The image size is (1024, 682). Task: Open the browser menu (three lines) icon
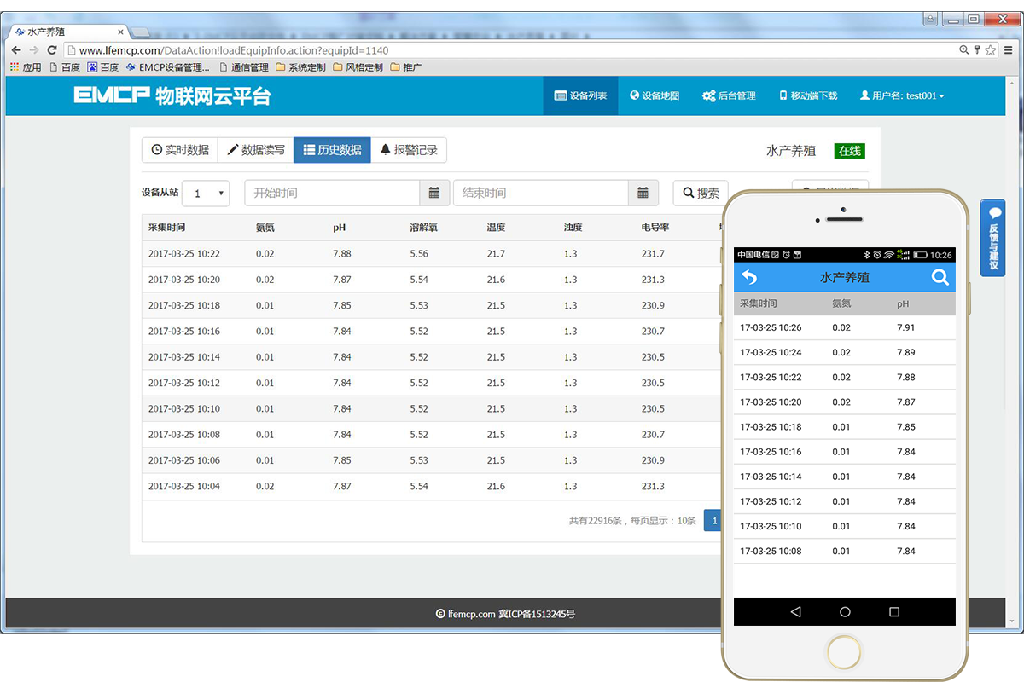[1008, 50]
